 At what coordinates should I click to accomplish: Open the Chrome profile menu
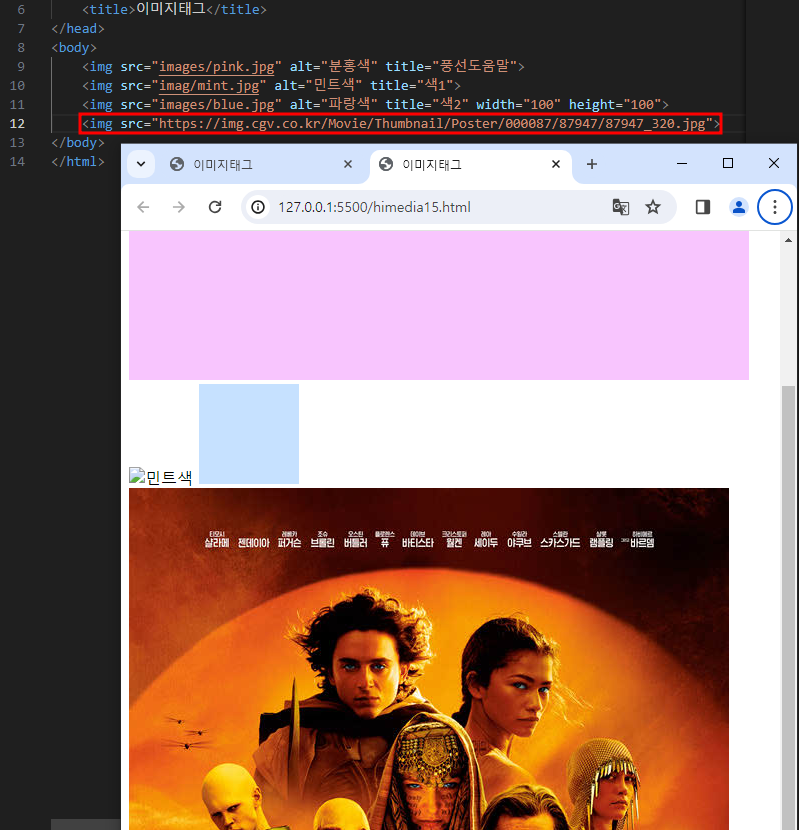point(739,207)
